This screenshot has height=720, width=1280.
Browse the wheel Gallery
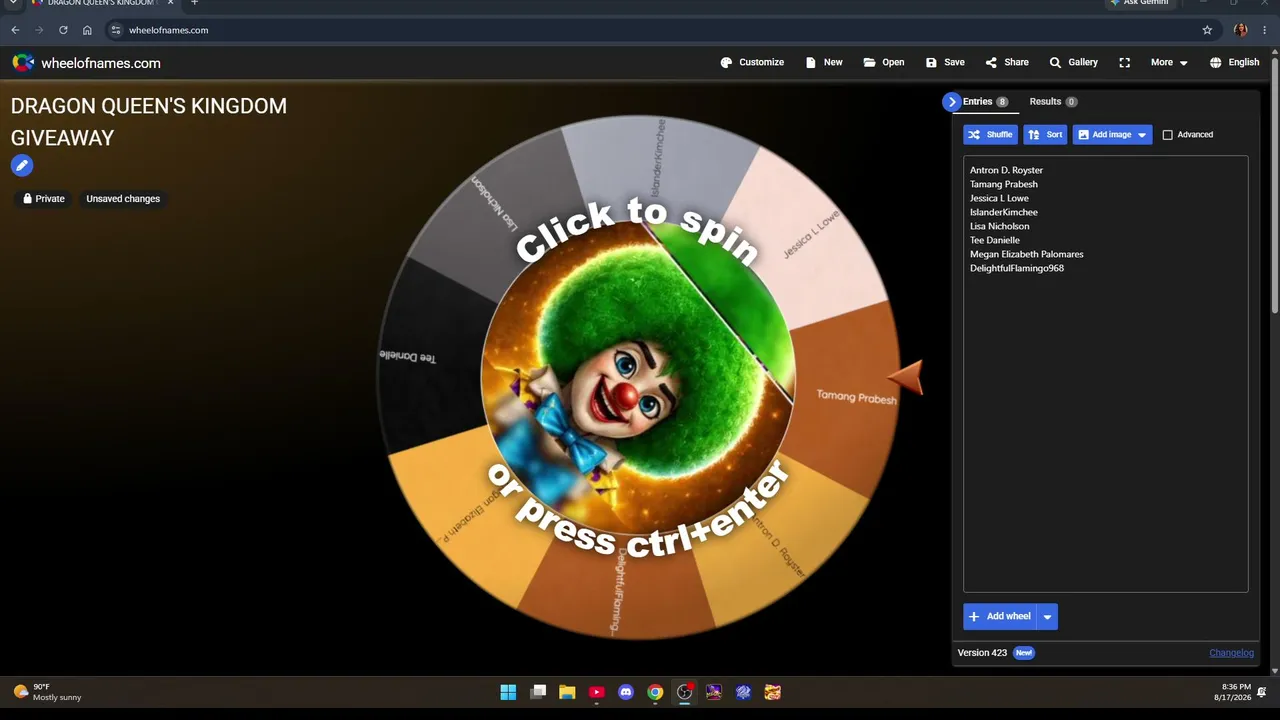click(1073, 62)
